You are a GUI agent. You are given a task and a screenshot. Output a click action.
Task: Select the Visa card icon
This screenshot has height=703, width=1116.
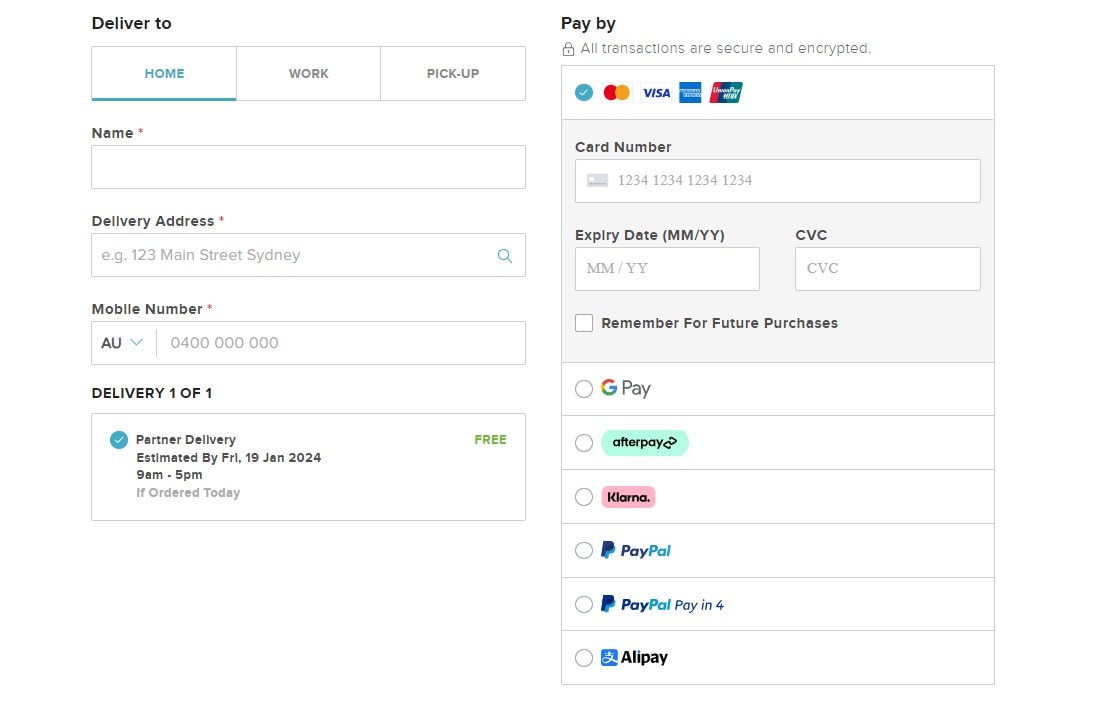(656, 92)
